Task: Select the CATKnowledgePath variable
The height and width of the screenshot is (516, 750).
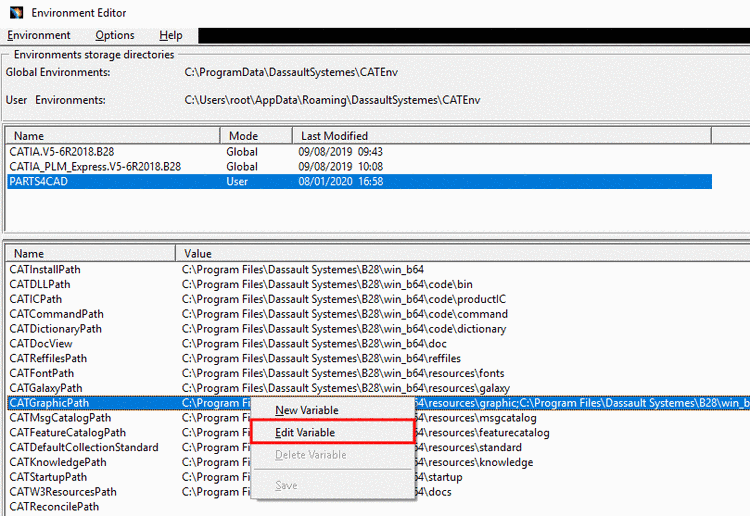Action: point(58,462)
